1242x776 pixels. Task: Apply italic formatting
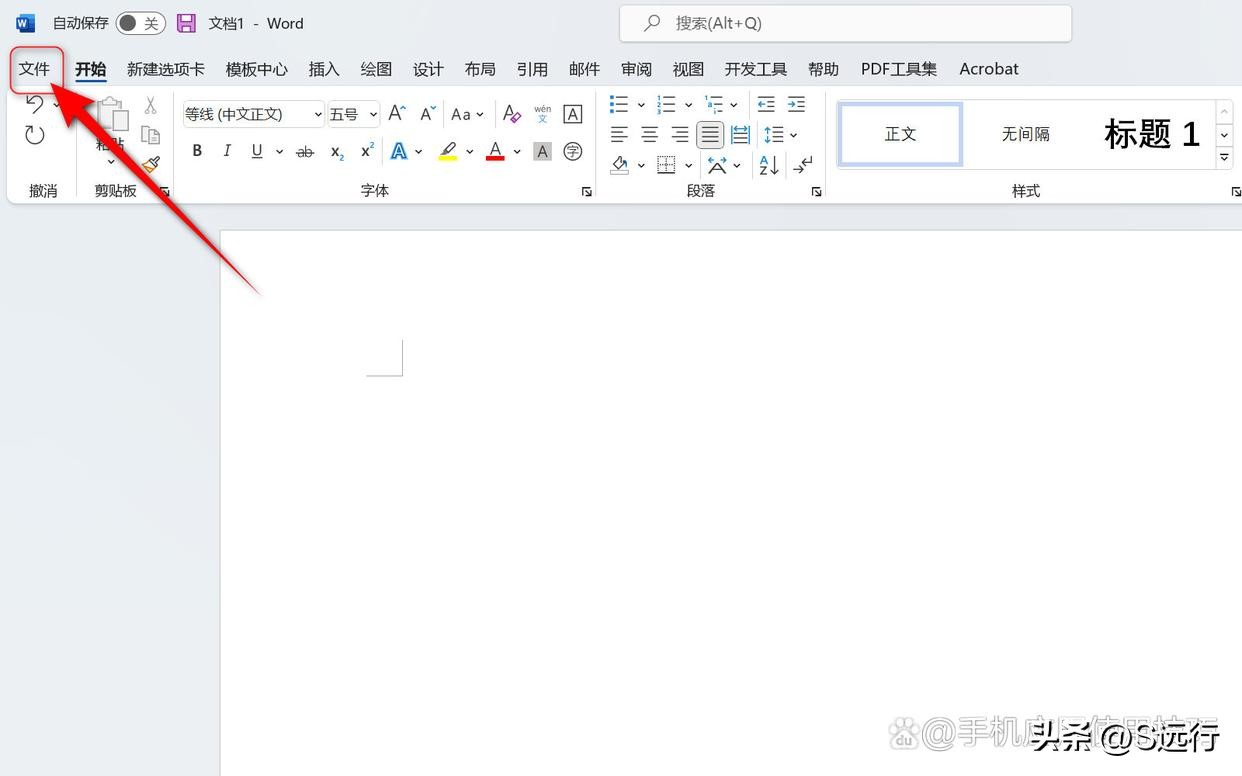tap(227, 150)
